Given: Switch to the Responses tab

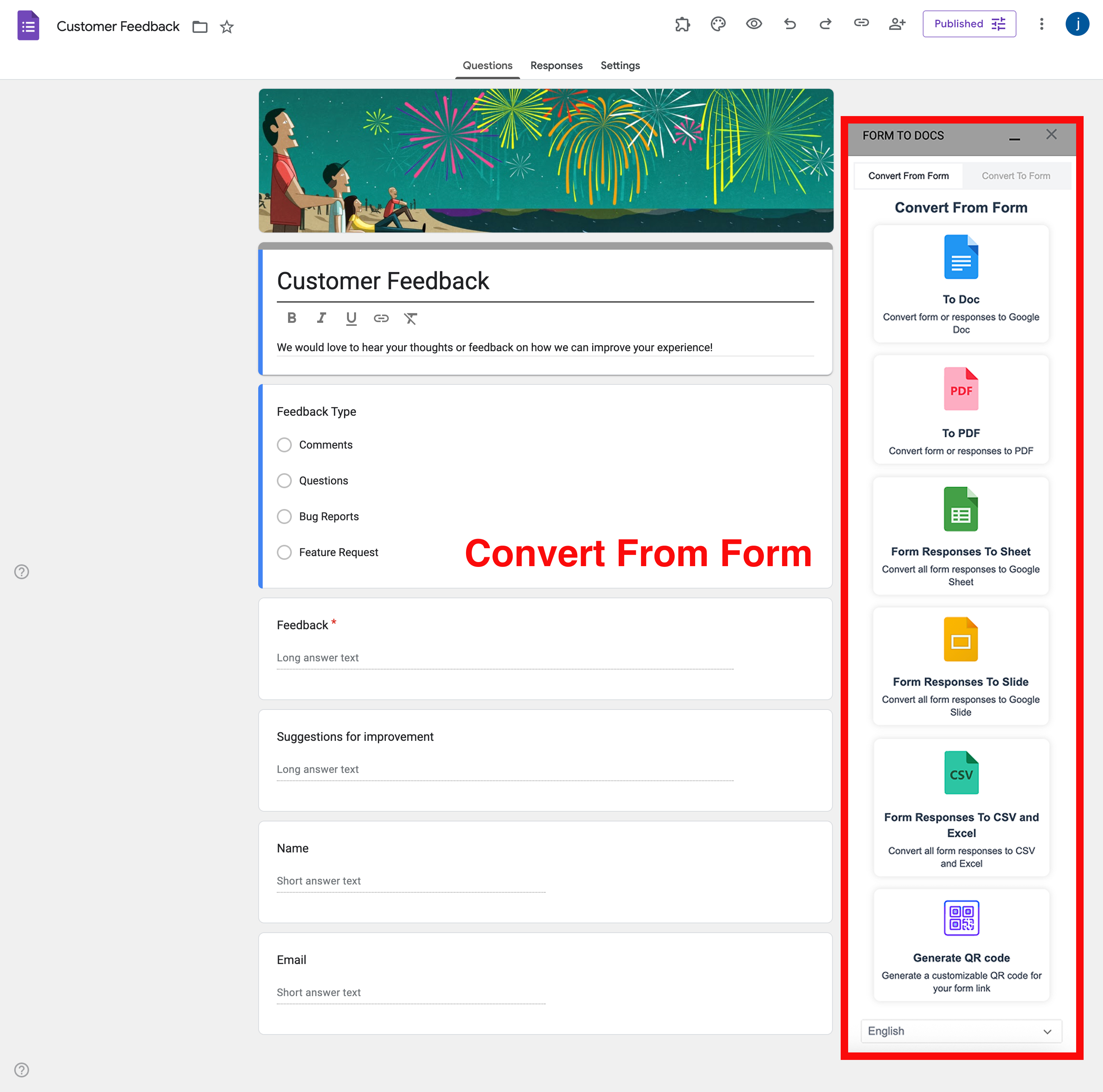Looking at the screenshot, I should coord(556,65).
